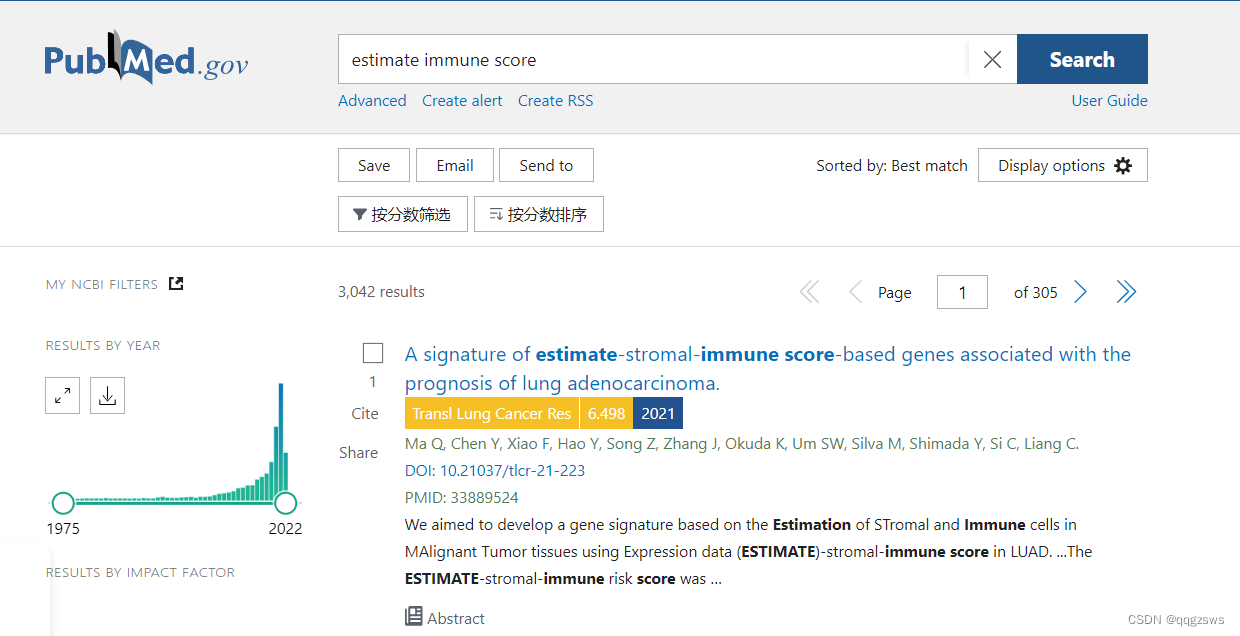The width and height of the screenshot is (1240, 636).
Task: Open the Advanced search page
Action: point(372,100)
